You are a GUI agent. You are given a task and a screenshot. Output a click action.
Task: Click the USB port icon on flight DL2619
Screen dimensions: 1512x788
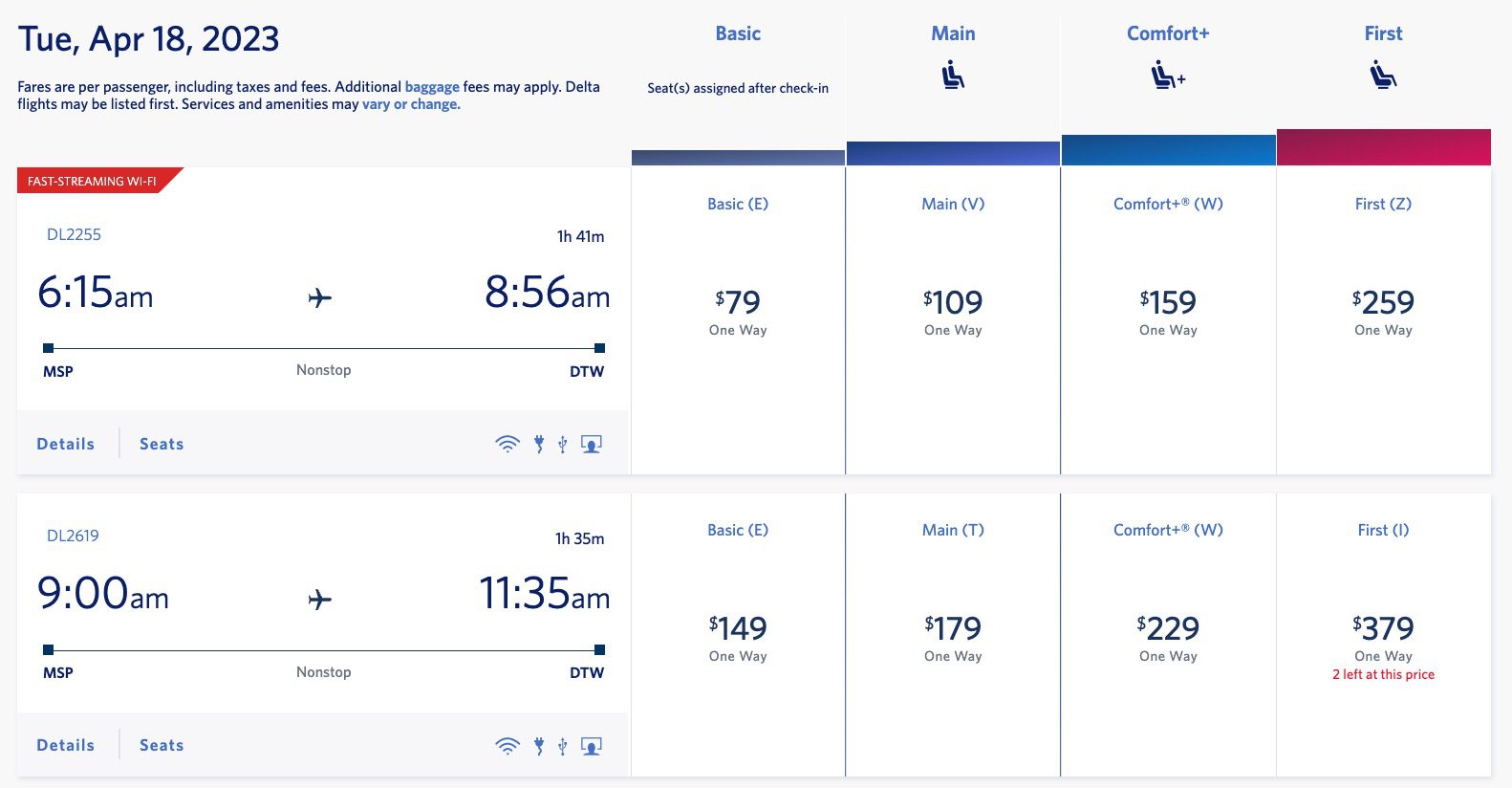[563, 744]
